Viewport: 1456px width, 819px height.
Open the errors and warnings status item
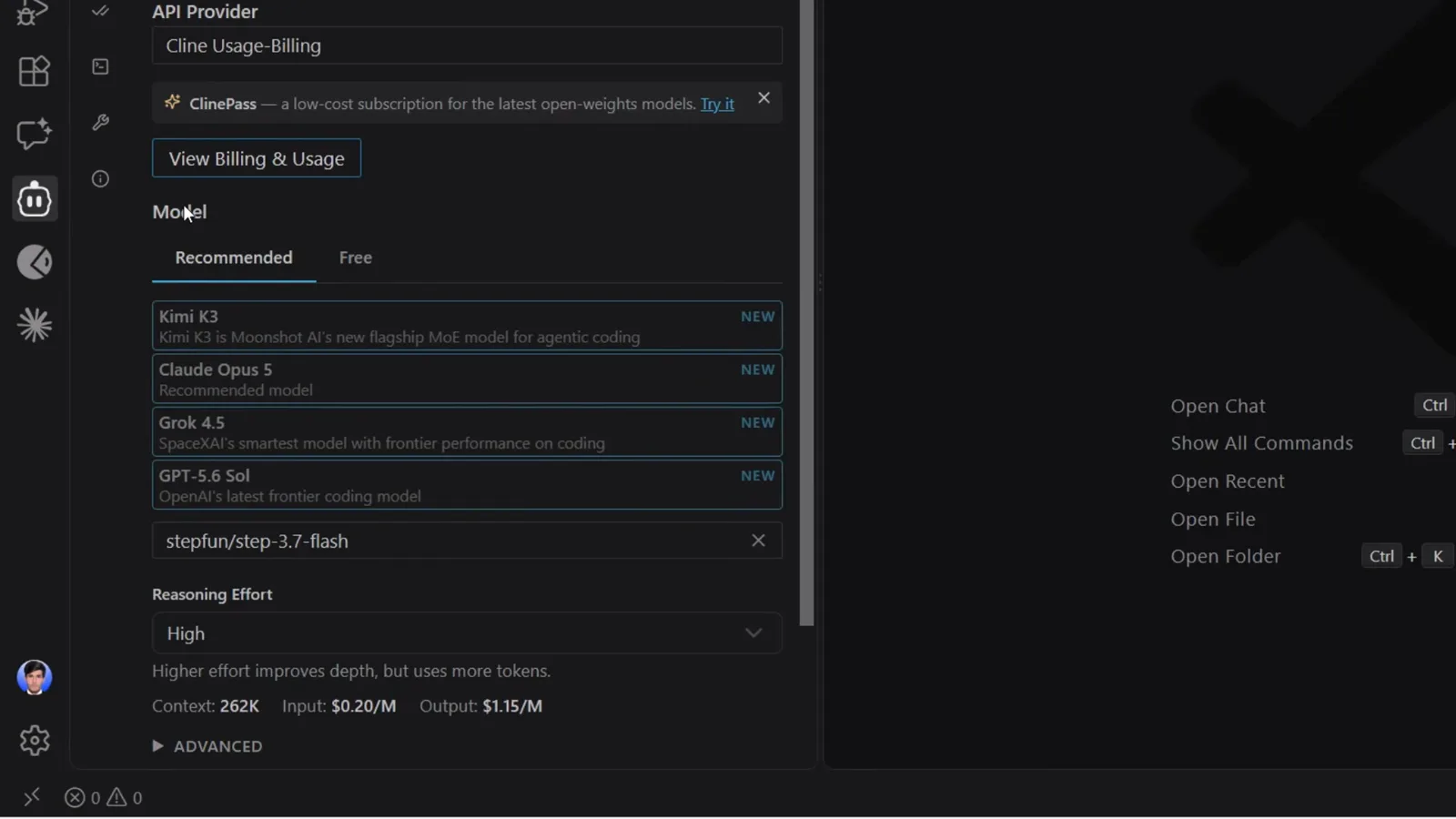pyautogui.click(x=103, y=798)
